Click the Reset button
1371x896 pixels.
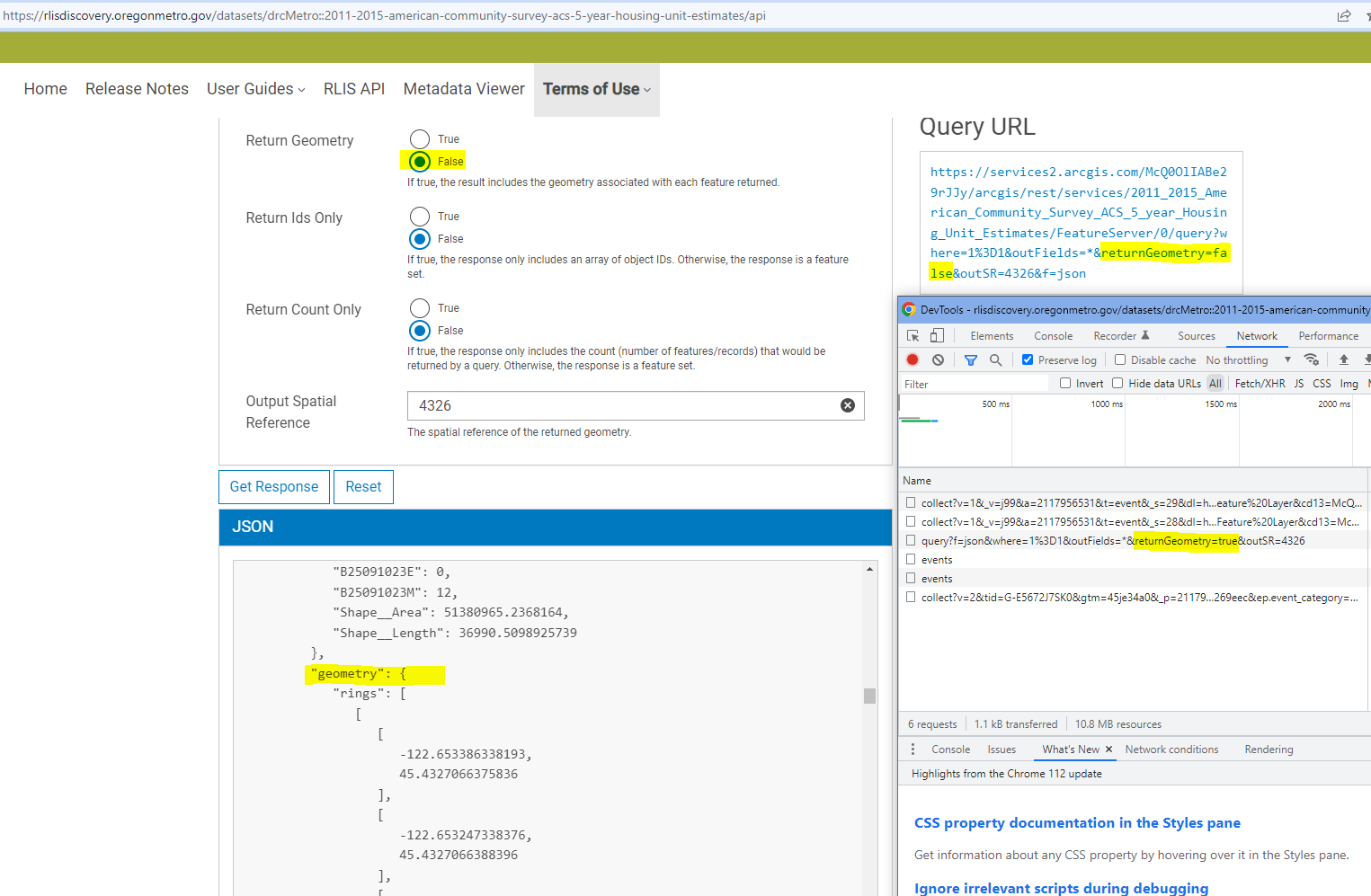click(x=363, y=486)
